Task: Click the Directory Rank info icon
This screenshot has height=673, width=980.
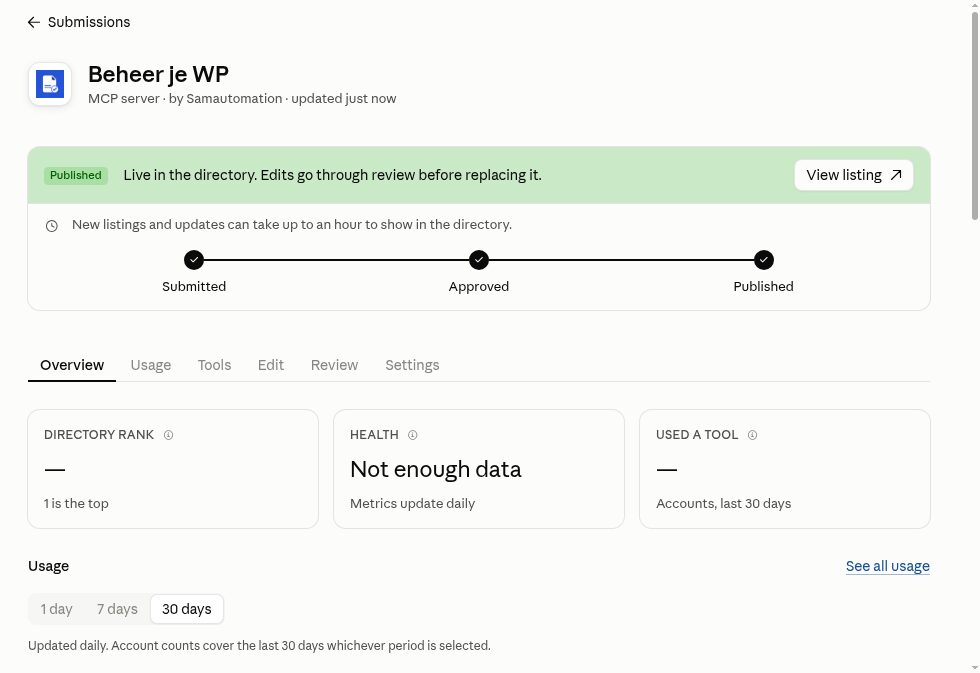Action: [x=168, y=435]
